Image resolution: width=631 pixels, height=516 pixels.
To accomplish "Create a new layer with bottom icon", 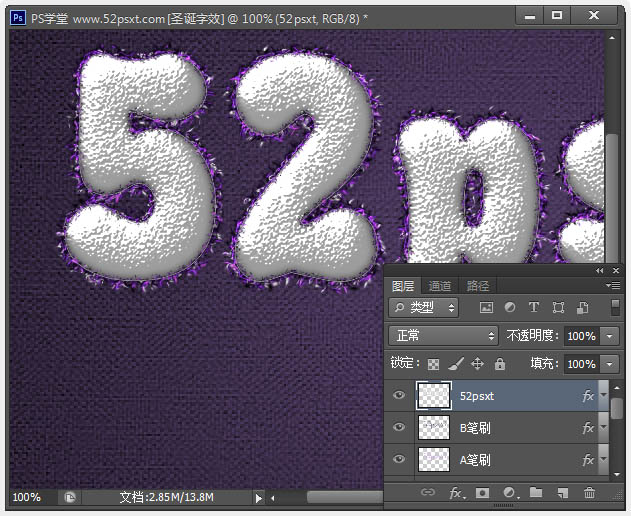I will (x=563, y=493).
